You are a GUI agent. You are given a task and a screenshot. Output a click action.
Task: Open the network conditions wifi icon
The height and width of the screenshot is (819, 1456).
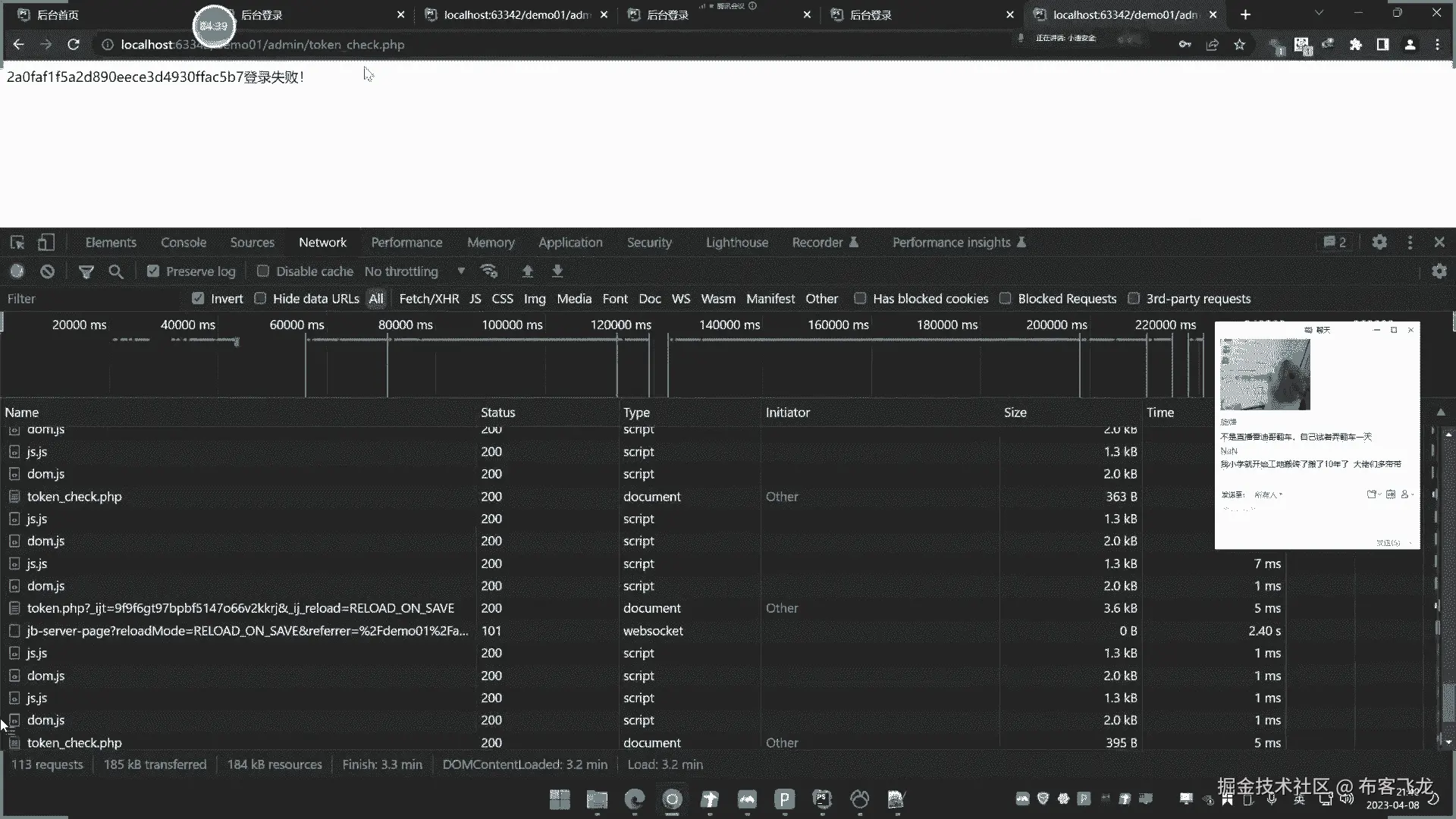coord(489,271)
